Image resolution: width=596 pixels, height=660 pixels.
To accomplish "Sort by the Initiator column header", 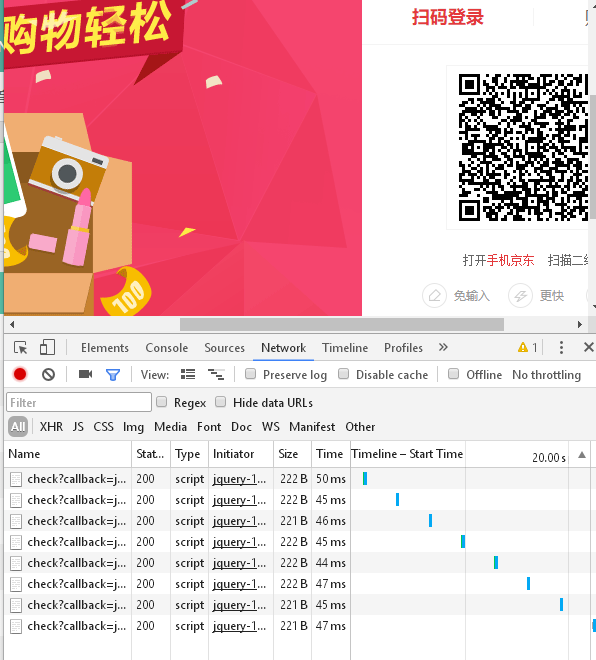I will (241, 454).
